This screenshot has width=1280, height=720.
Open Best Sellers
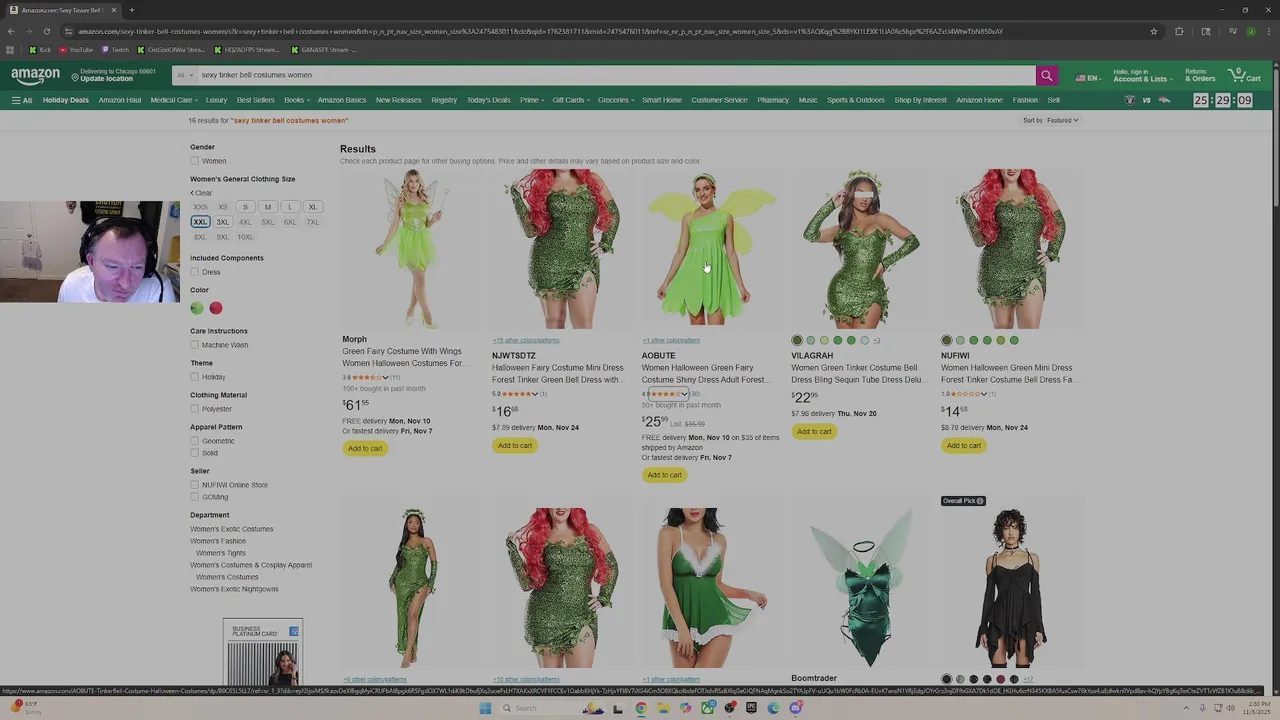coord(255,100)
